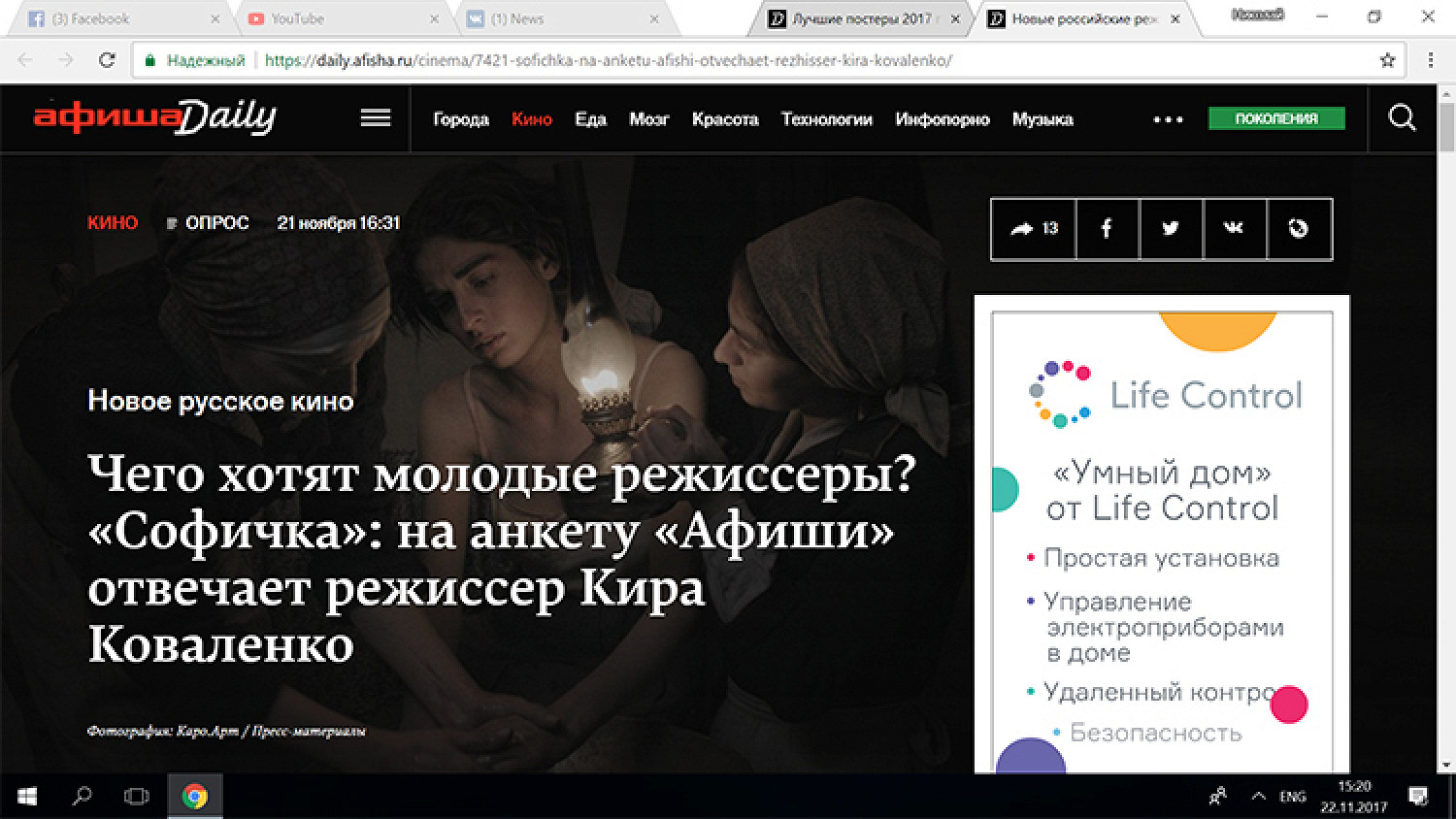Click the article headline about Кира Коваленко

click(x=502, y=558)
